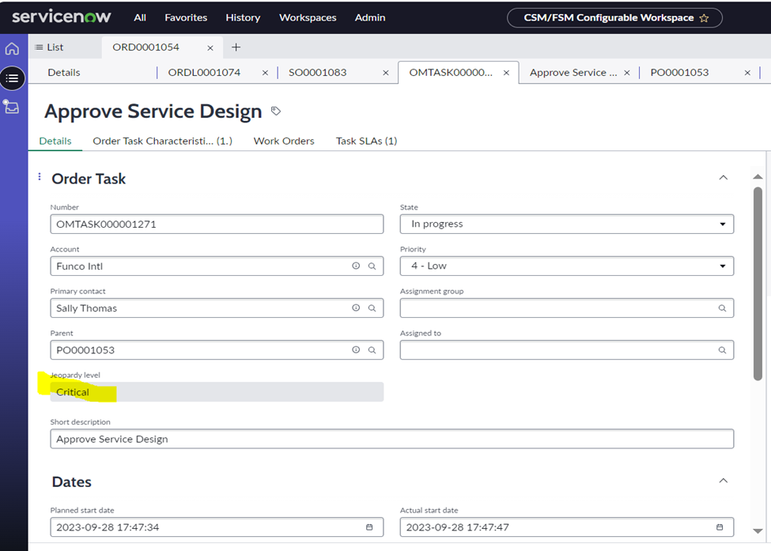771x551 pixels.
Task: Open the State dropdown
Action: click(566, 224)
